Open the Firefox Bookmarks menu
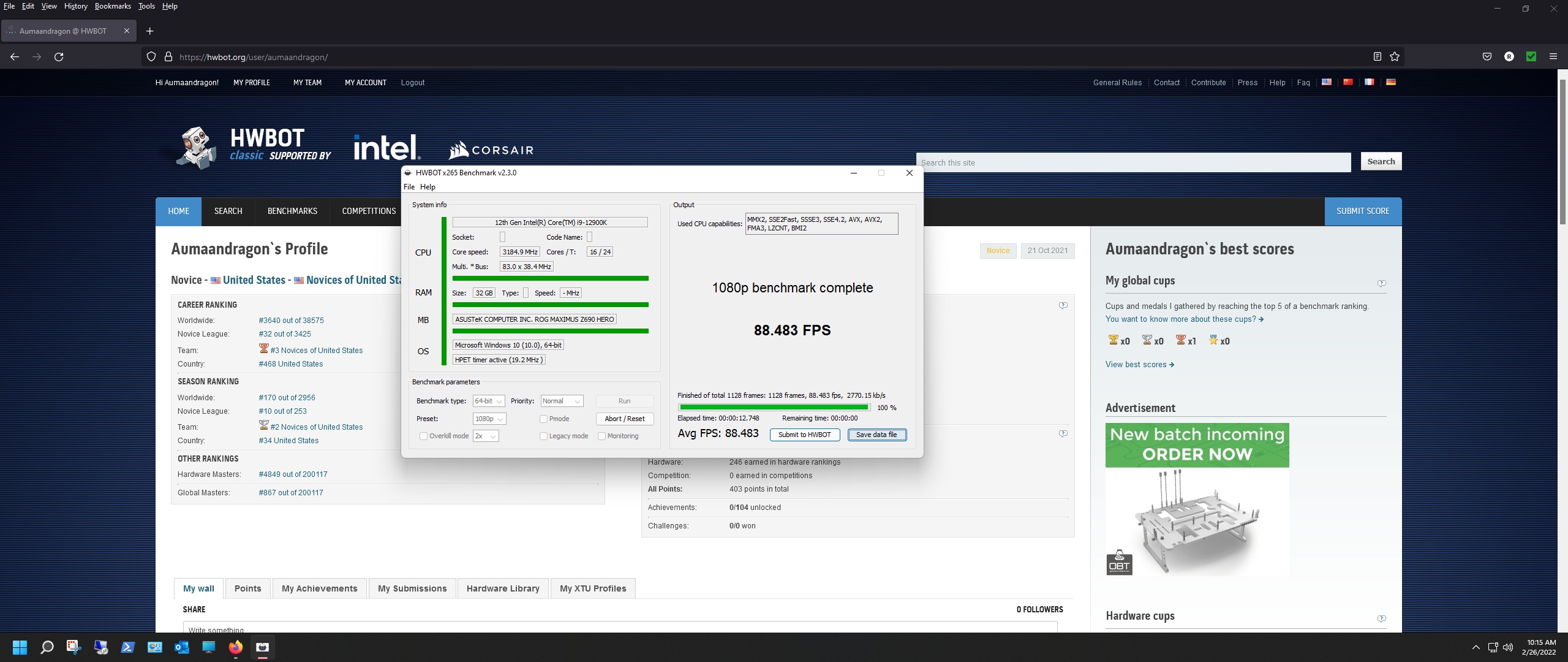 point(113,6)
